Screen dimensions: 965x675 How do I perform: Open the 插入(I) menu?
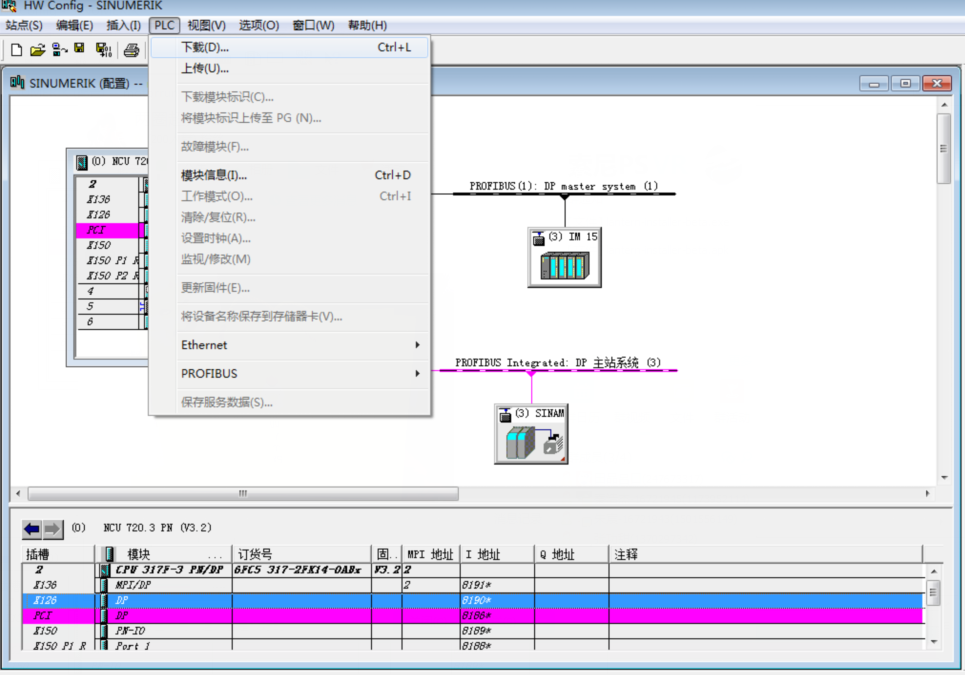[x=124, y=25]
